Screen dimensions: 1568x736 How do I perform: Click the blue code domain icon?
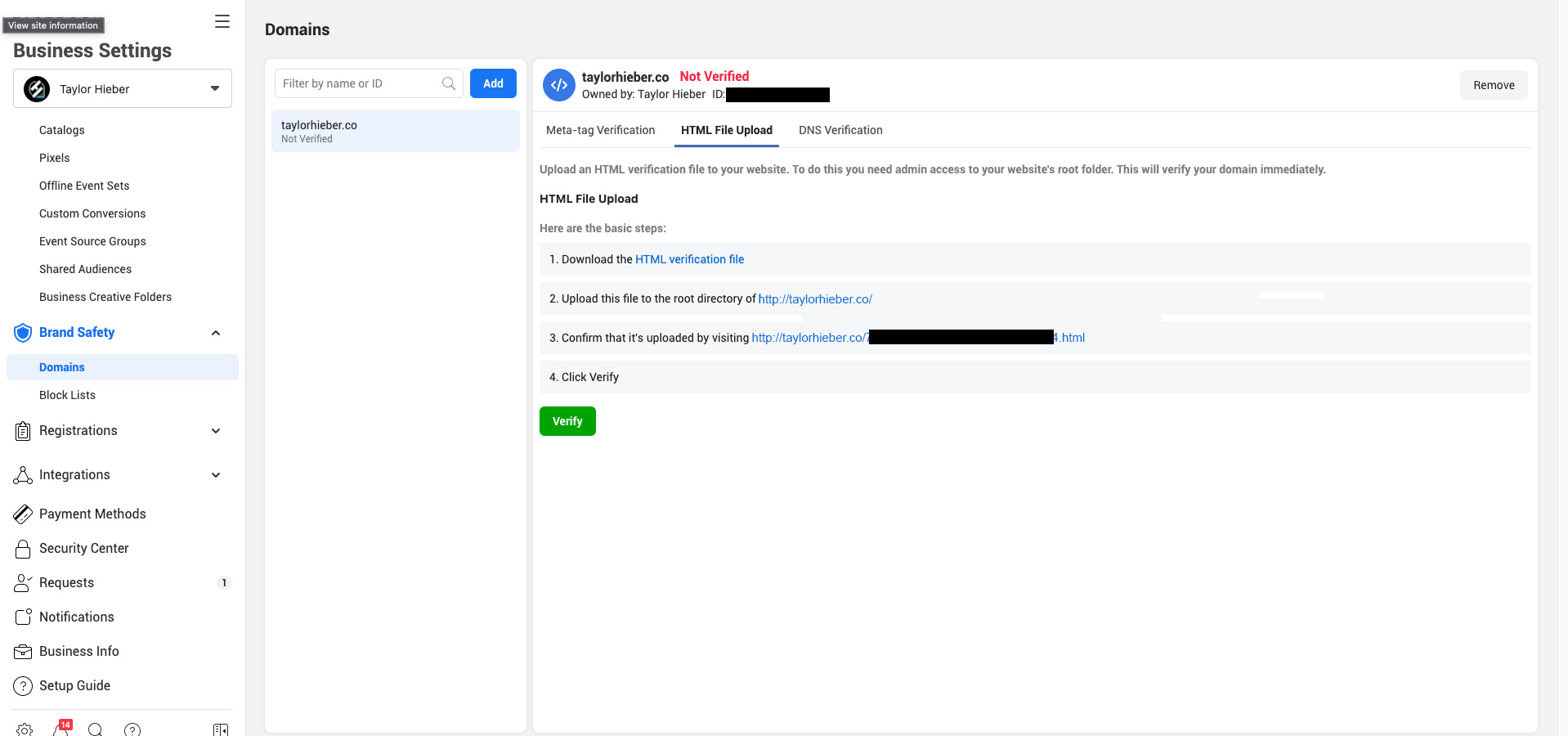(559, 85)
